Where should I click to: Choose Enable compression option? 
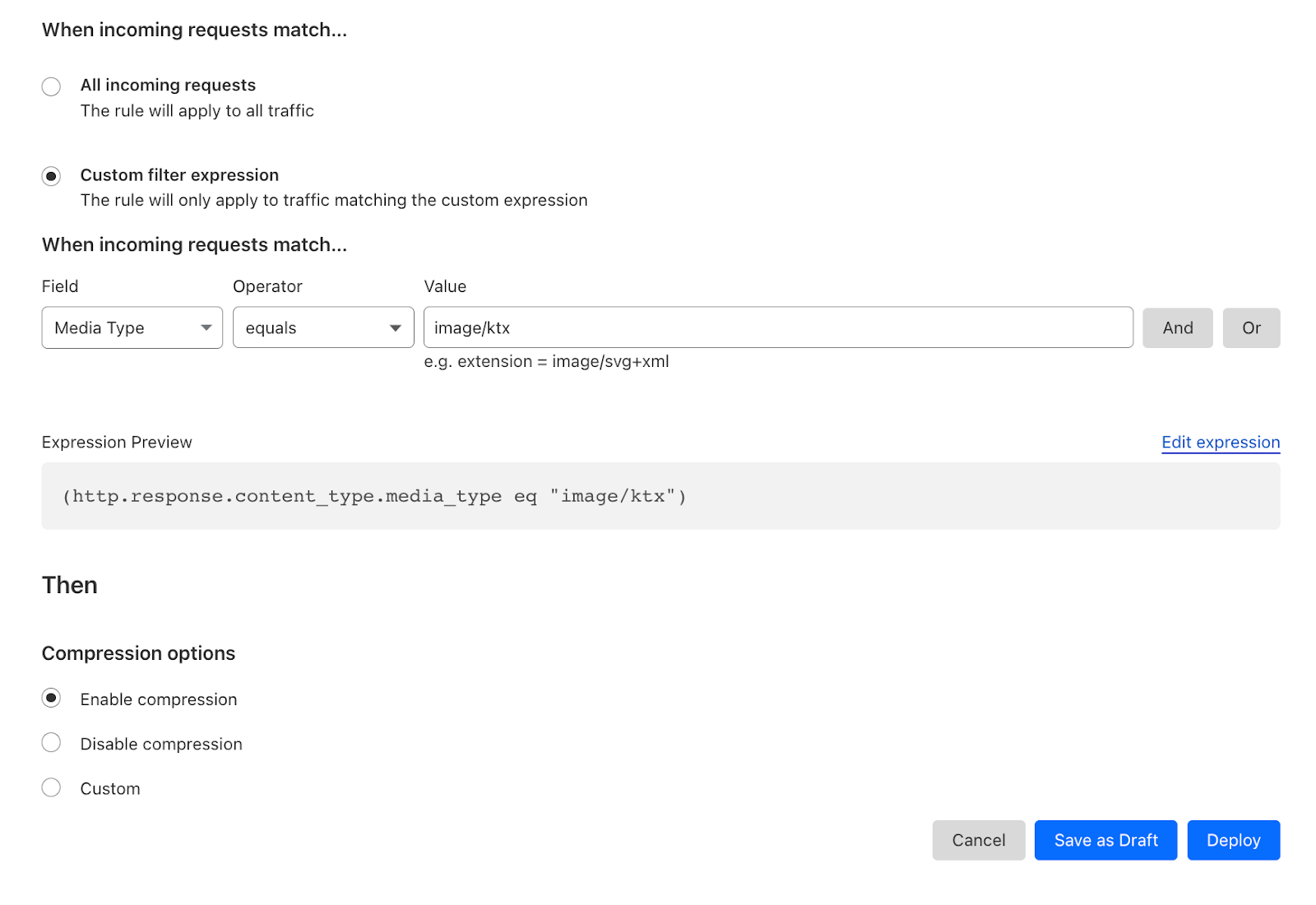[51, 698]
